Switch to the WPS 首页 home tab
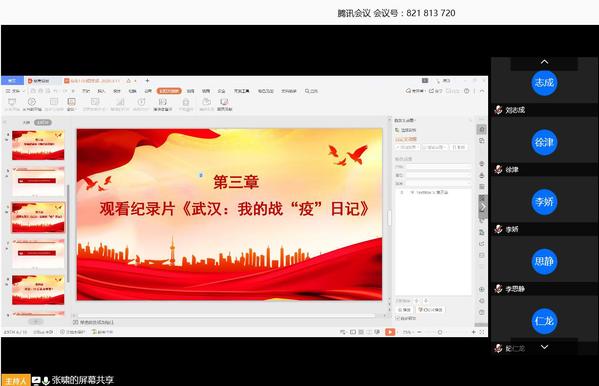599x386 pixels. click(12, 81)
